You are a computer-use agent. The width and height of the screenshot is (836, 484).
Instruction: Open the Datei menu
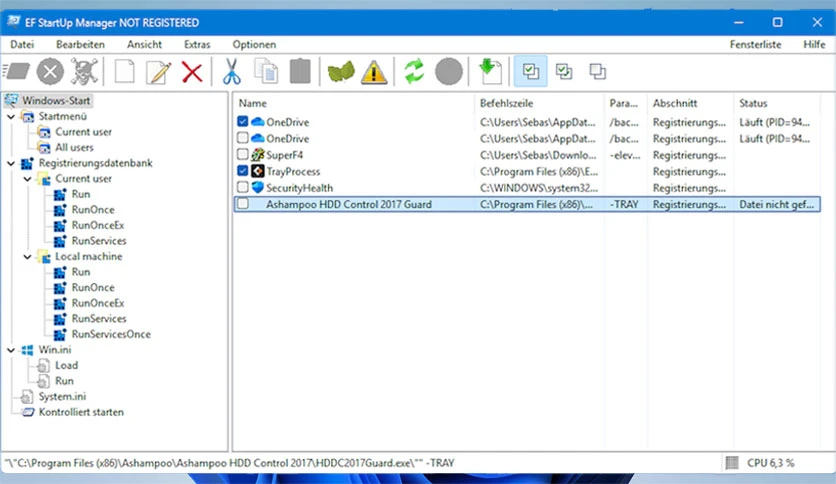click(22, 44)
